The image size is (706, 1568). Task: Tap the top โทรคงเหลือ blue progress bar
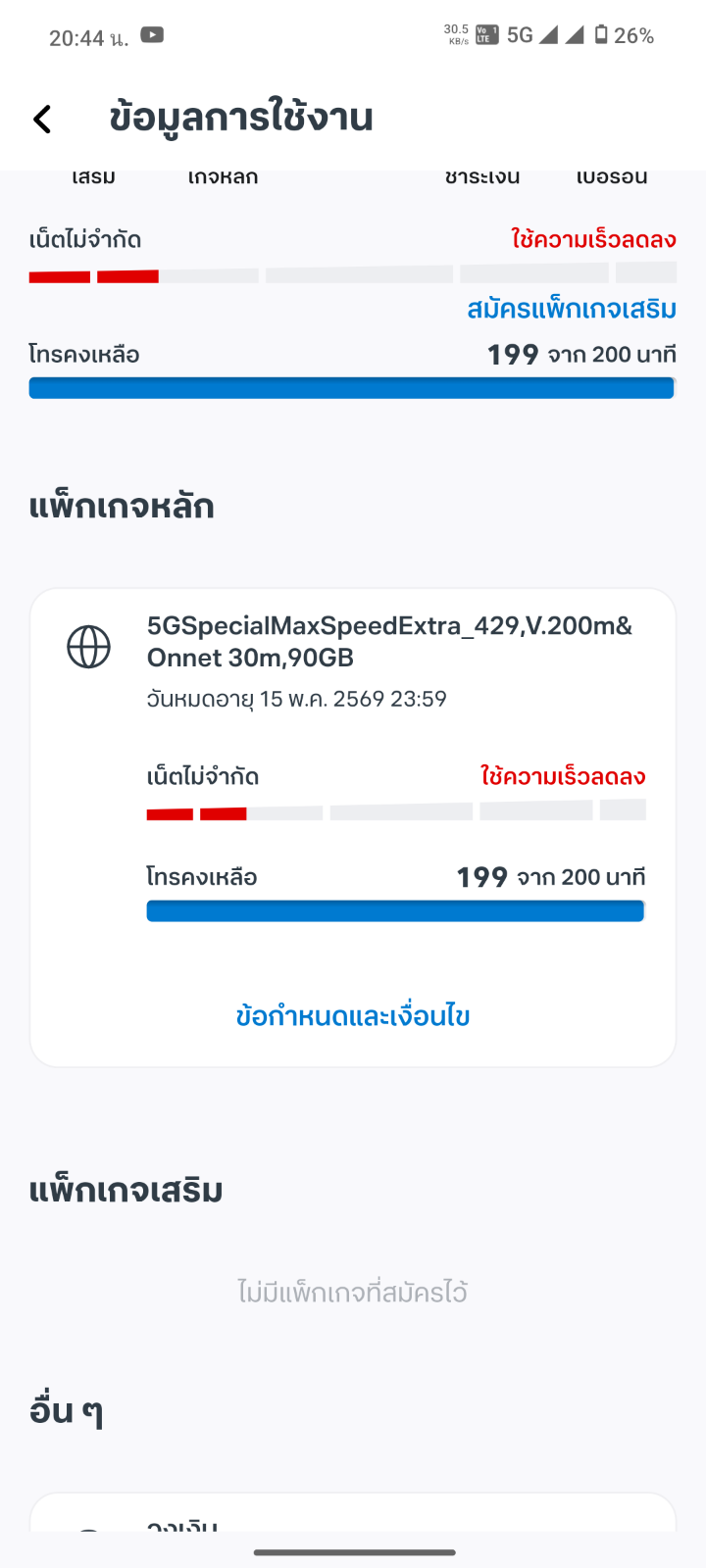352,388
